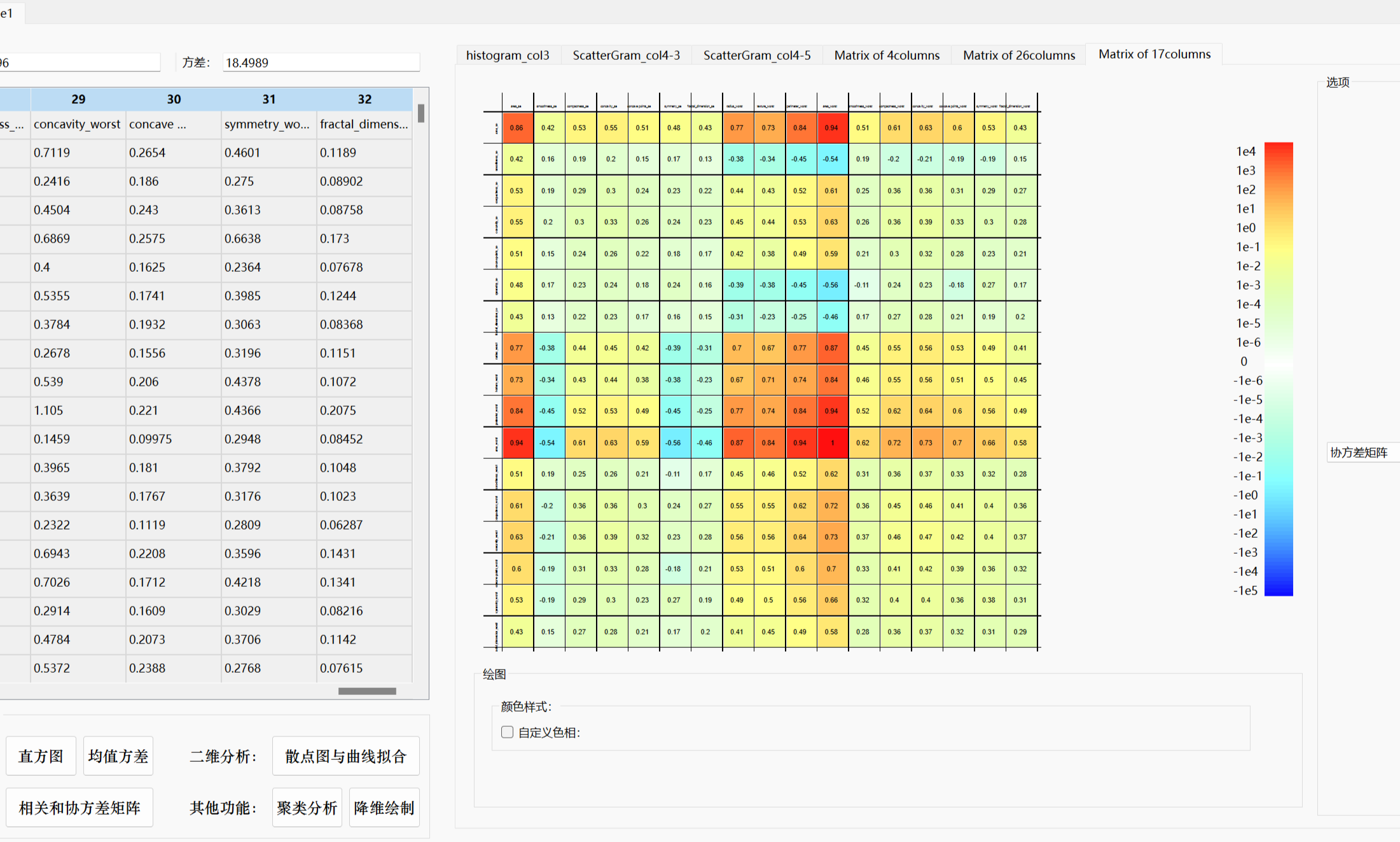
Task: Click the table's horizontal scrollbar handle
Action: click(x=367, y=691)
